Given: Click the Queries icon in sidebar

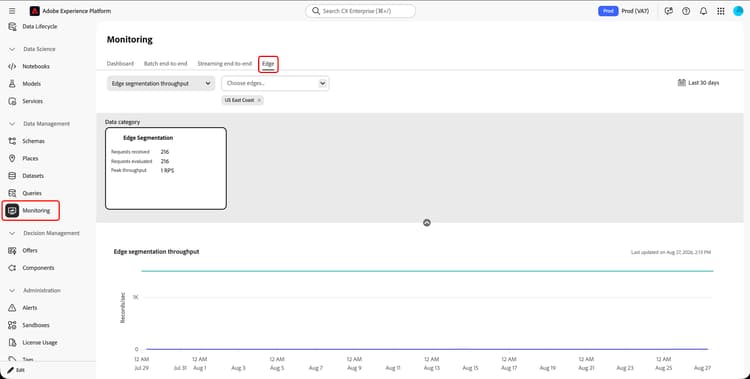Looking at the screenshot, I should tap(12, 193).
